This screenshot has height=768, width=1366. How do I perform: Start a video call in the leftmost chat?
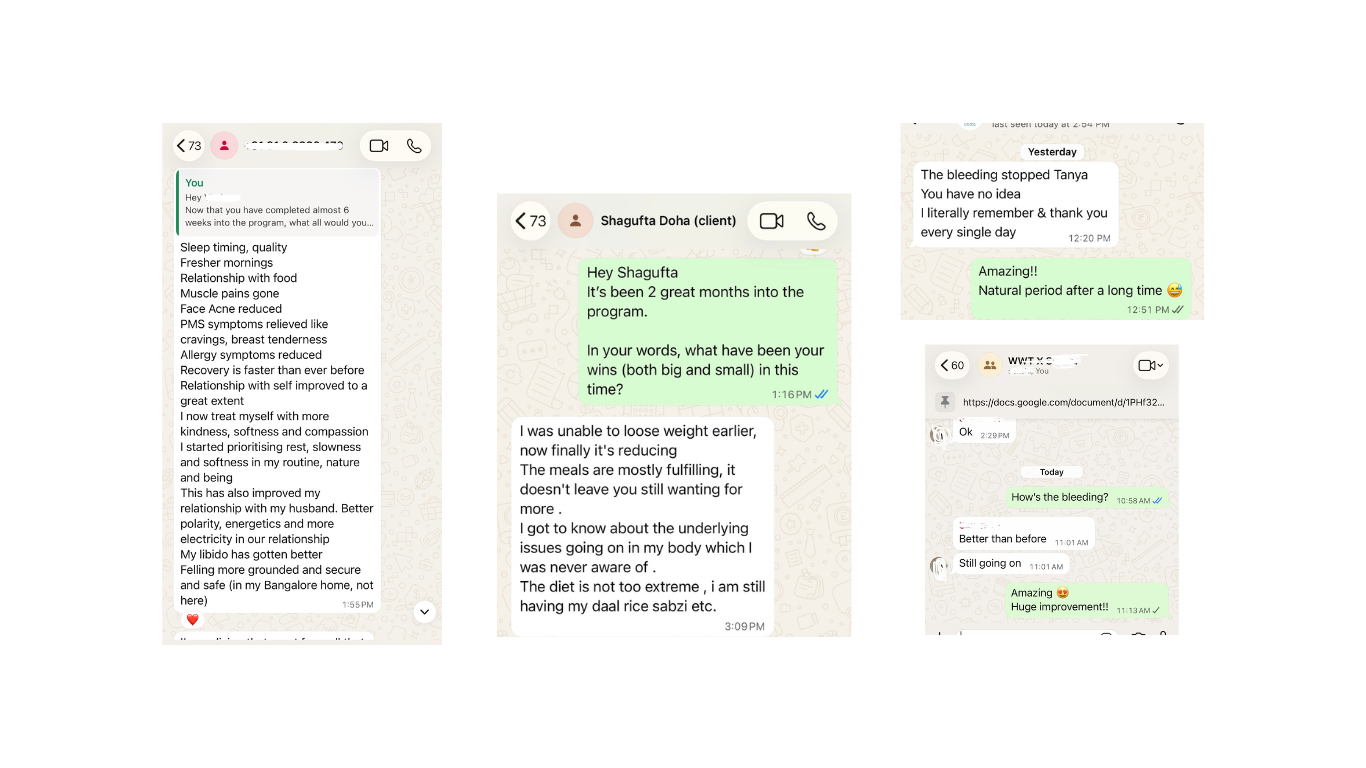click(379, 146)
